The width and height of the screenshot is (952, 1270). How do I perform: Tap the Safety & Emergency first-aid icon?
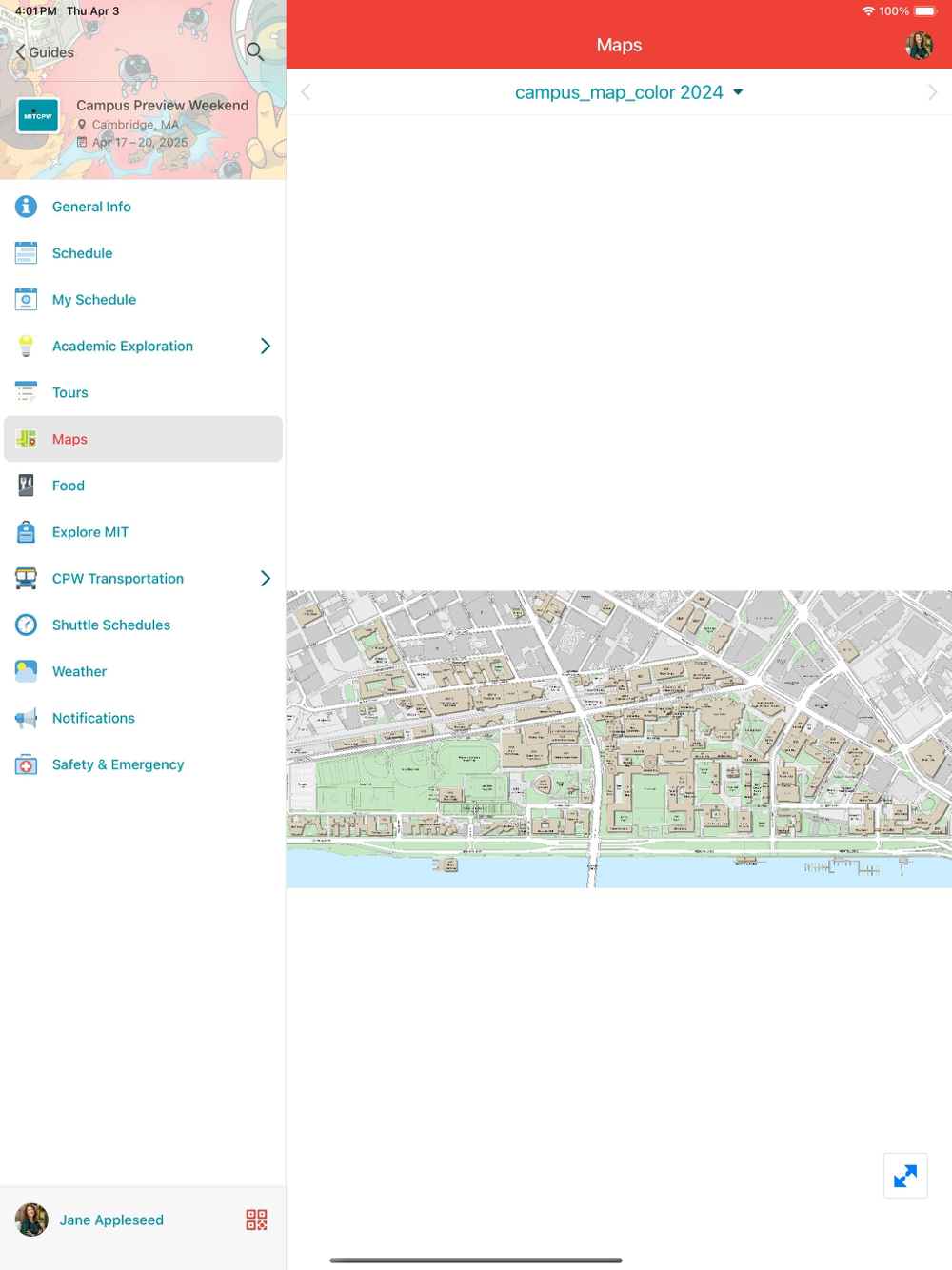26,764
